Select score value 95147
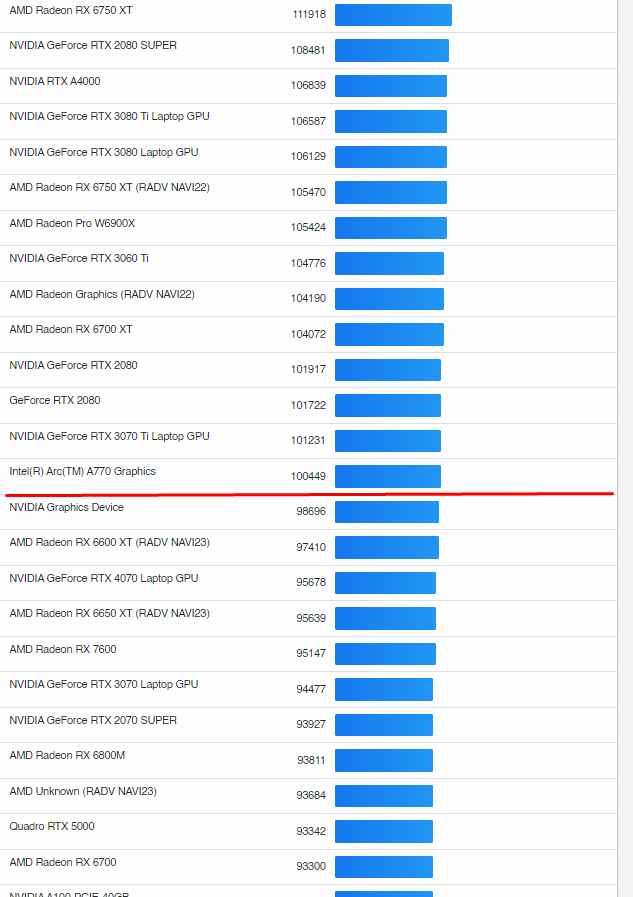 click(x=311, y=653)
